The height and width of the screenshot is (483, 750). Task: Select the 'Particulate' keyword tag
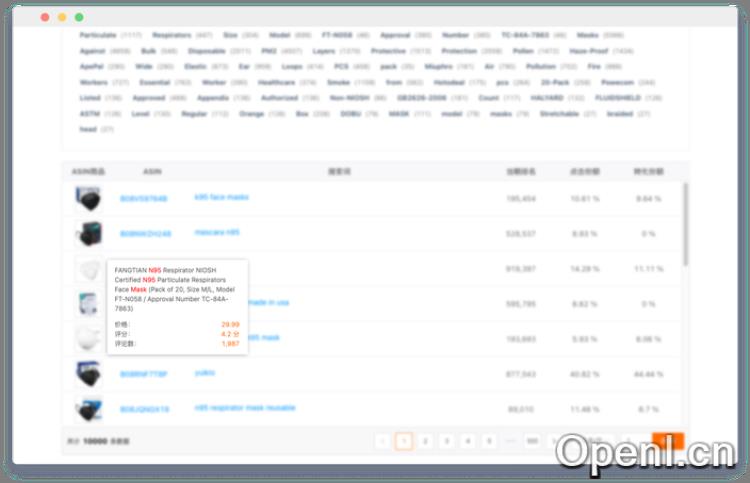[97, 35]
